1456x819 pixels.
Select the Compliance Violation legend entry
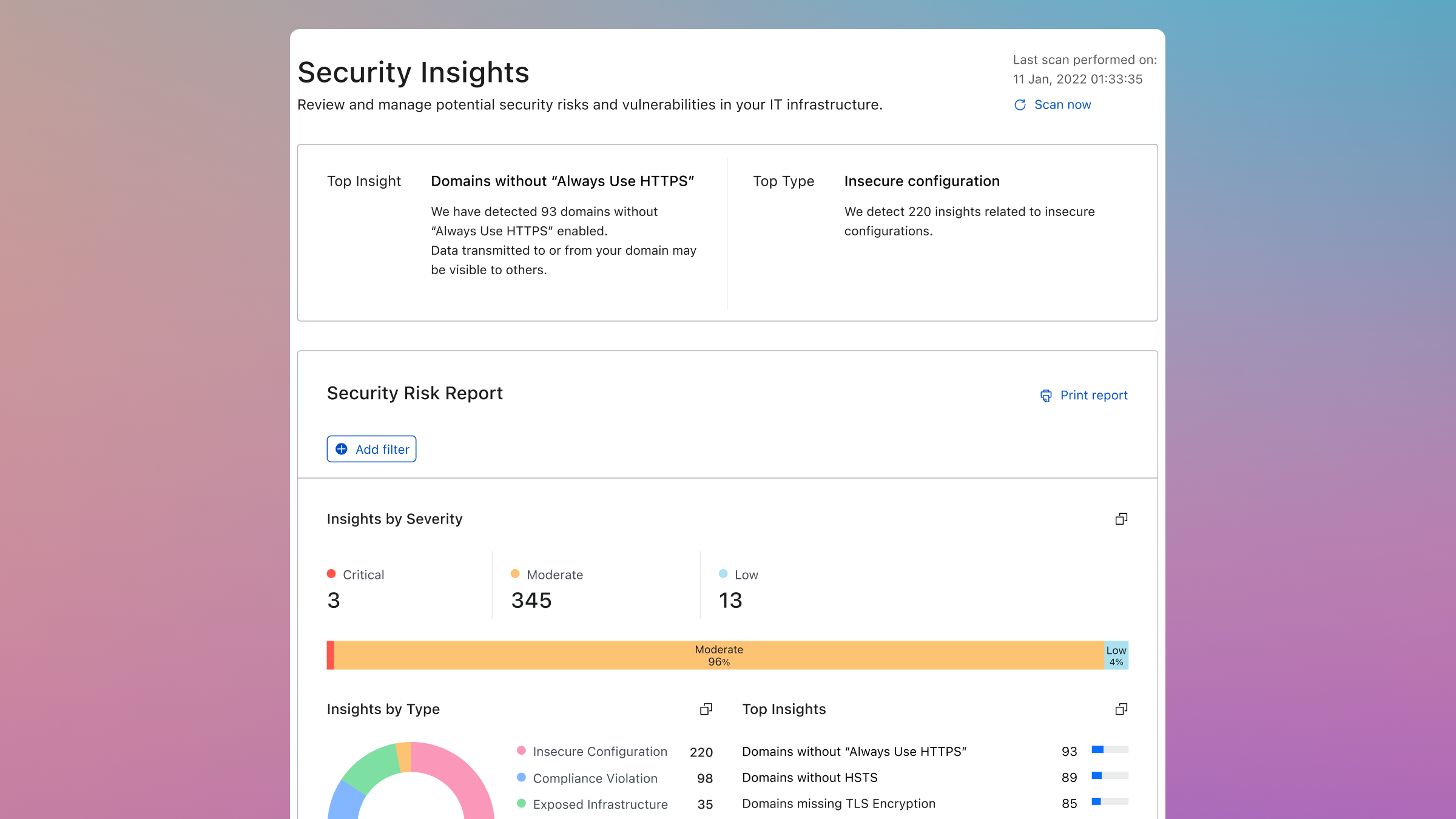[595, 778]
